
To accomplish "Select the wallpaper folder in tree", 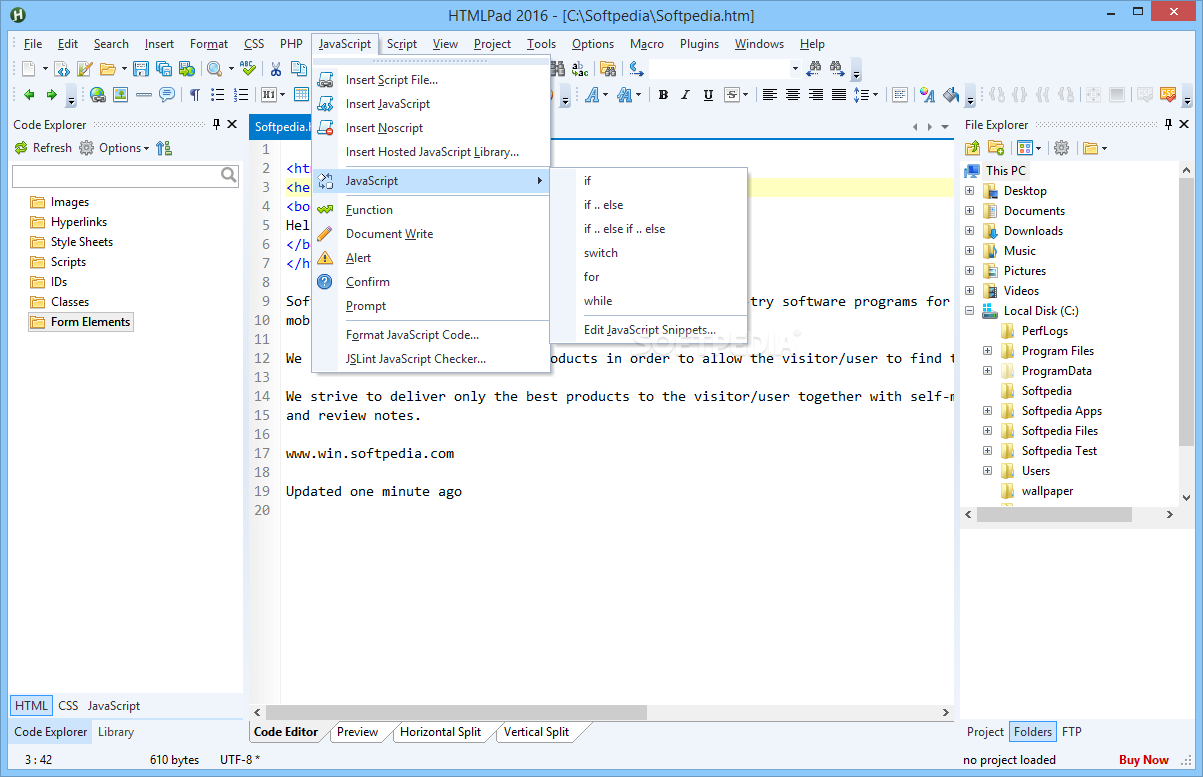I will click(1047, 491).
